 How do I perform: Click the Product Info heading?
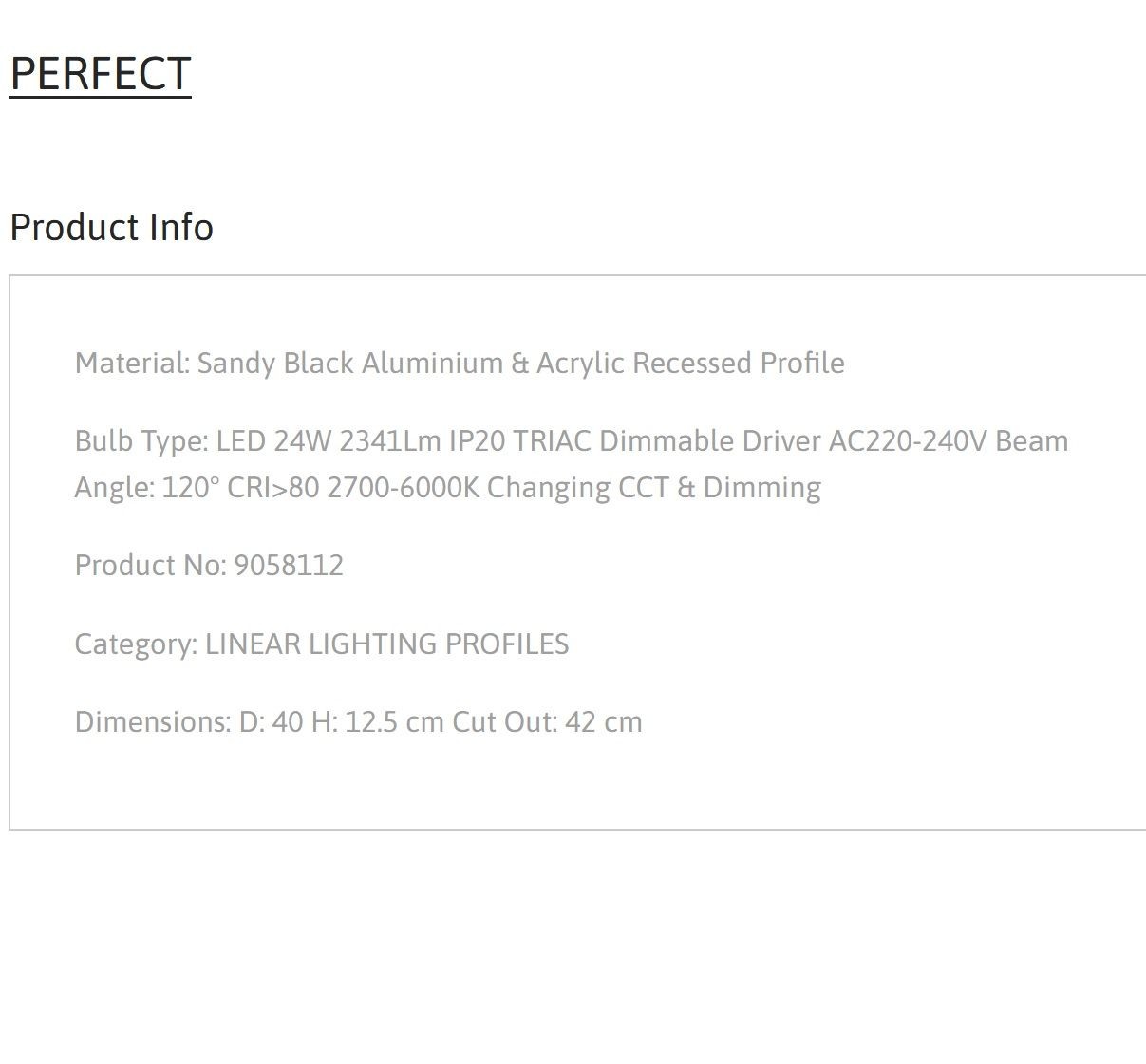pyautogui.click(x=111, y=228)
